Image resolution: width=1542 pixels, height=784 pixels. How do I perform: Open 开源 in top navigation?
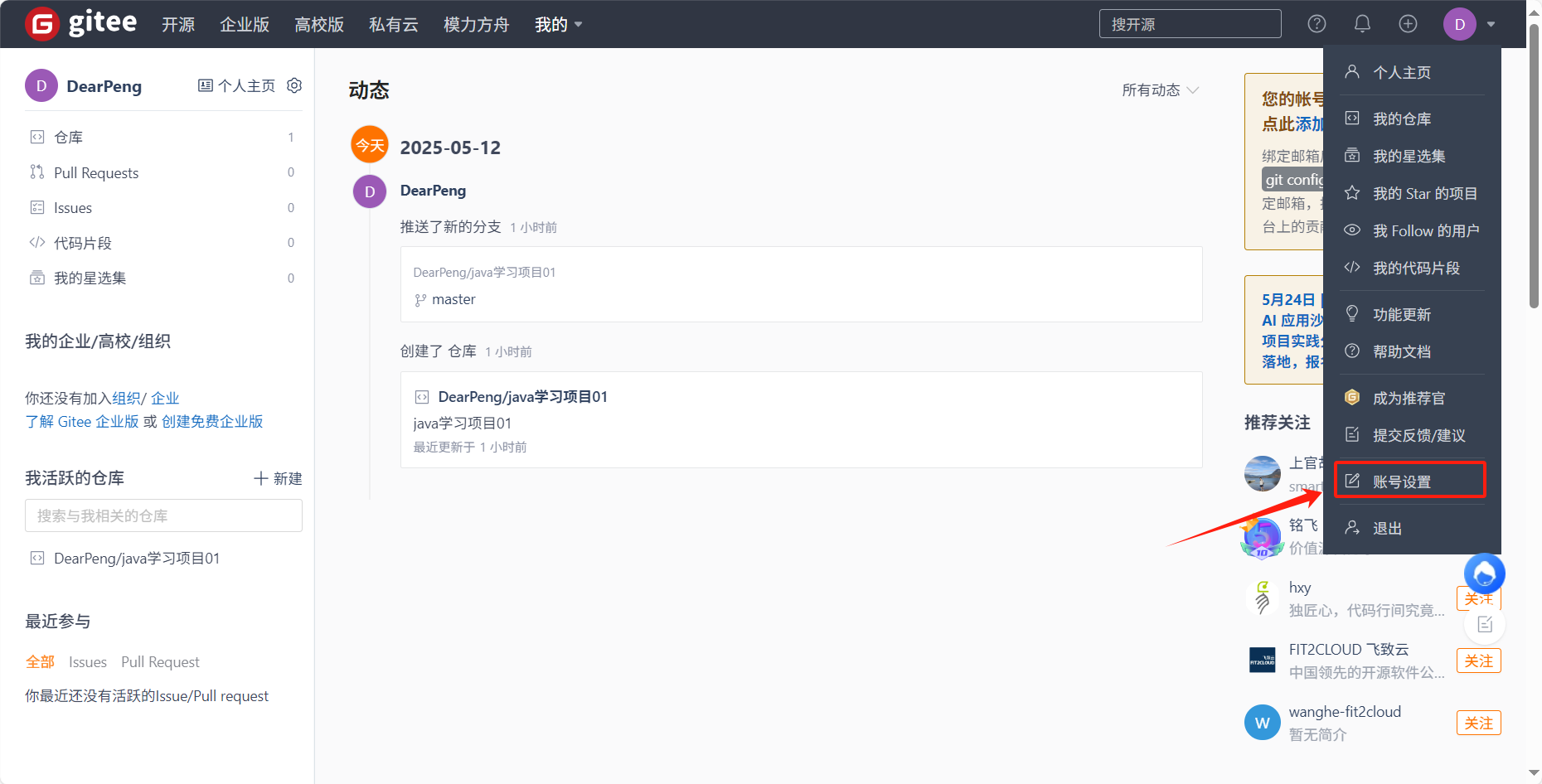(x=178, y=25)
